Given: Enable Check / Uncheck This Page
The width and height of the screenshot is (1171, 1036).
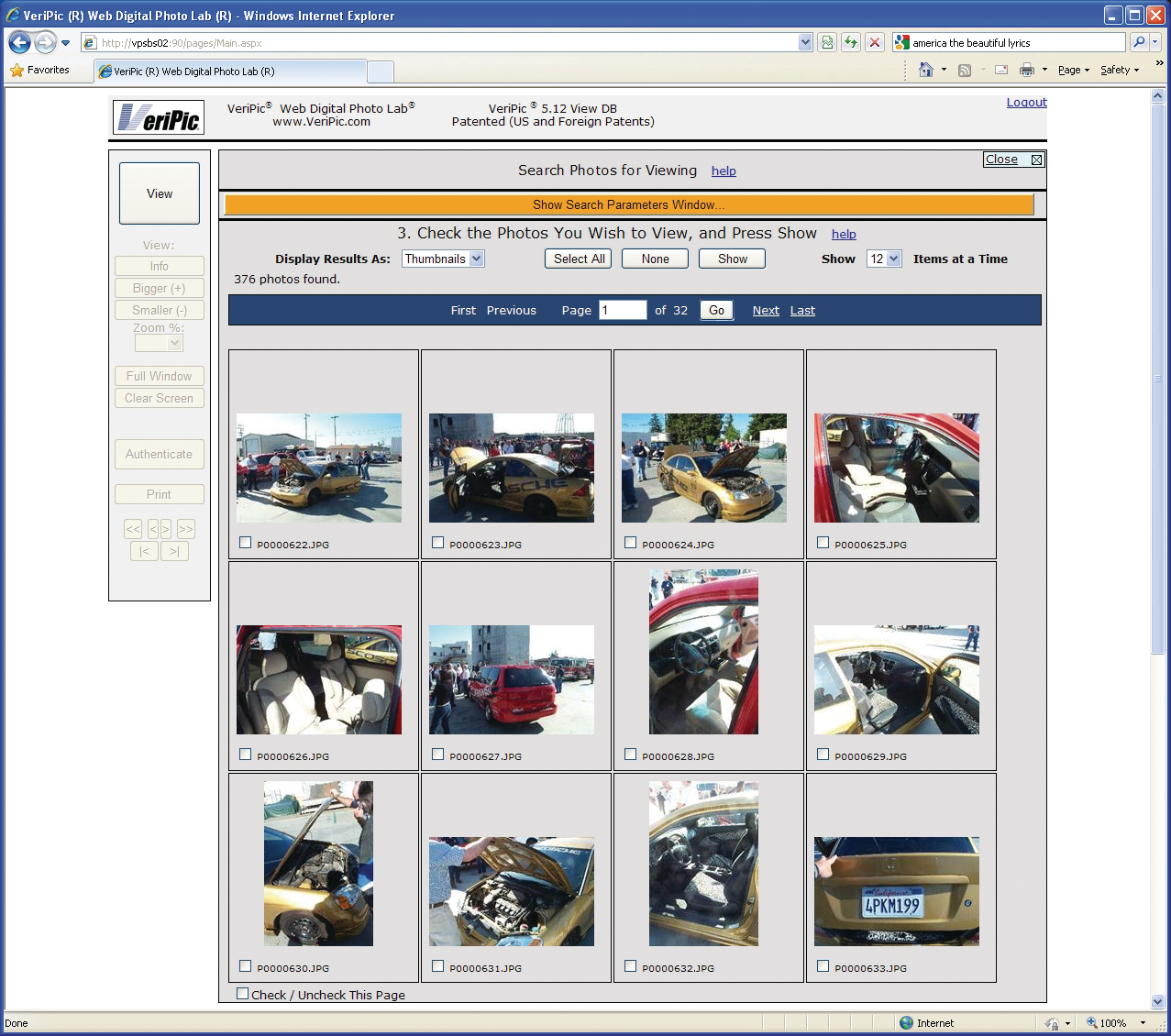Looking at the screenshot, I should point(242,993).
